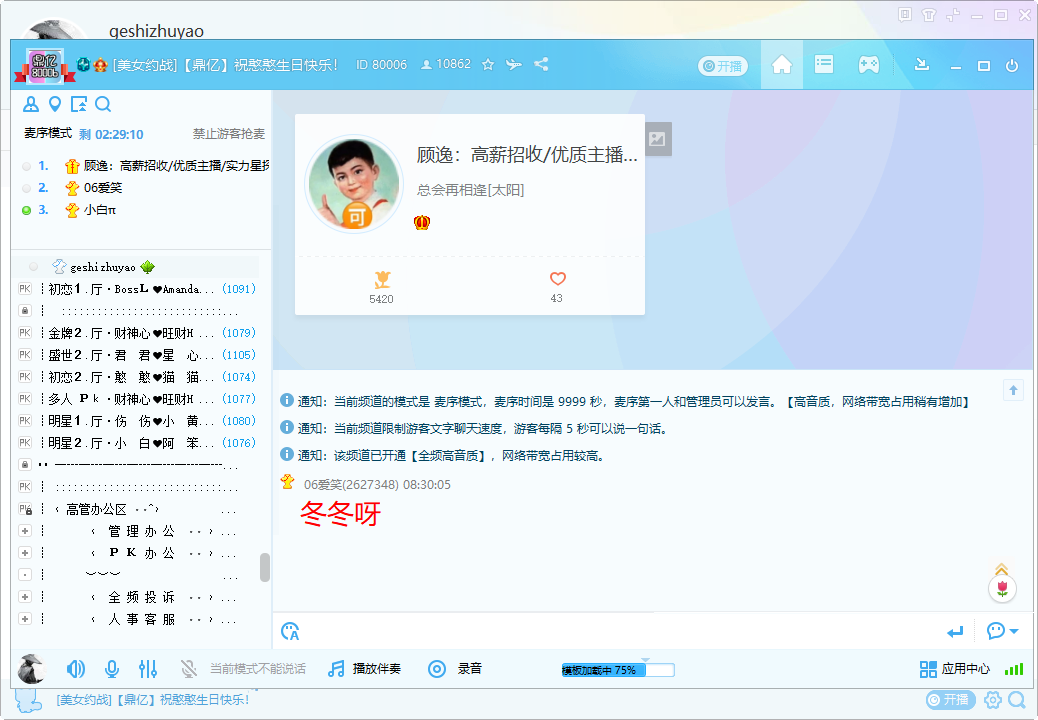Expand the 人事客服 channel node
1038x720 pixels.
[24, 619]
